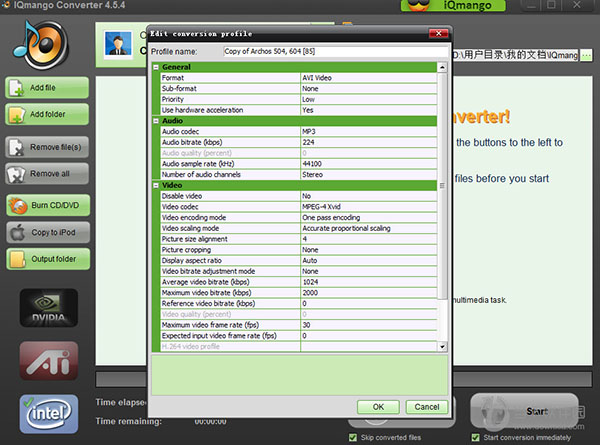Click the iQmango green logo banner
This screenshot has width=600, height=445.
(x=453, y=5)
